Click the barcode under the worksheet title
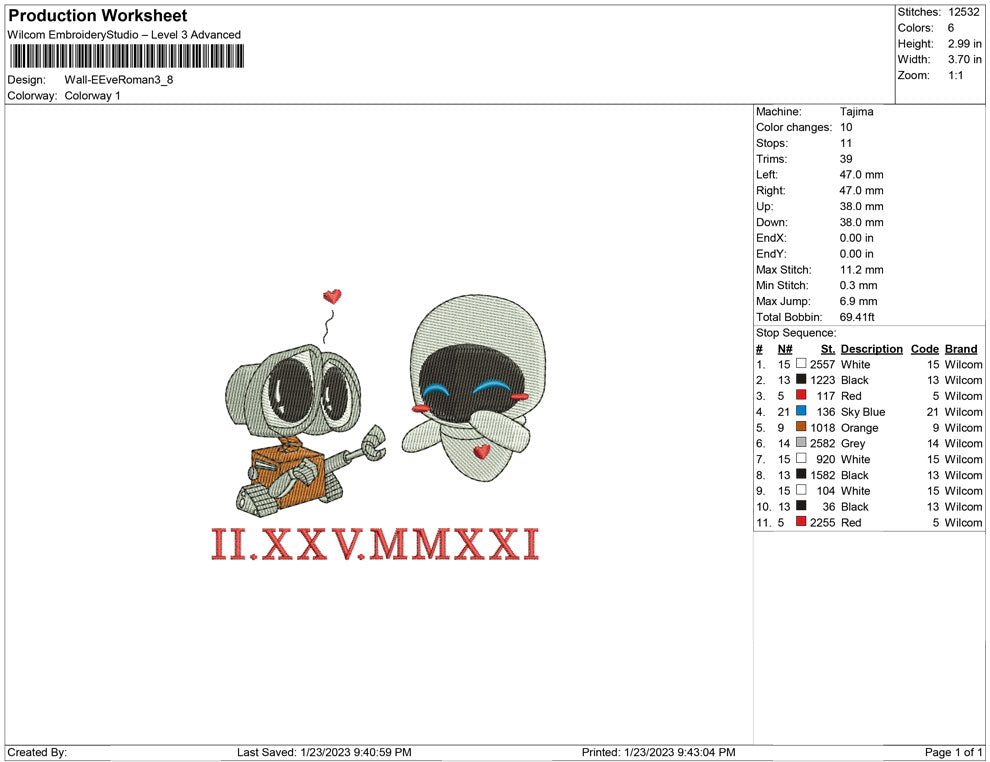The height and width of the screenshot is (762, 990). tap(126, 56)
